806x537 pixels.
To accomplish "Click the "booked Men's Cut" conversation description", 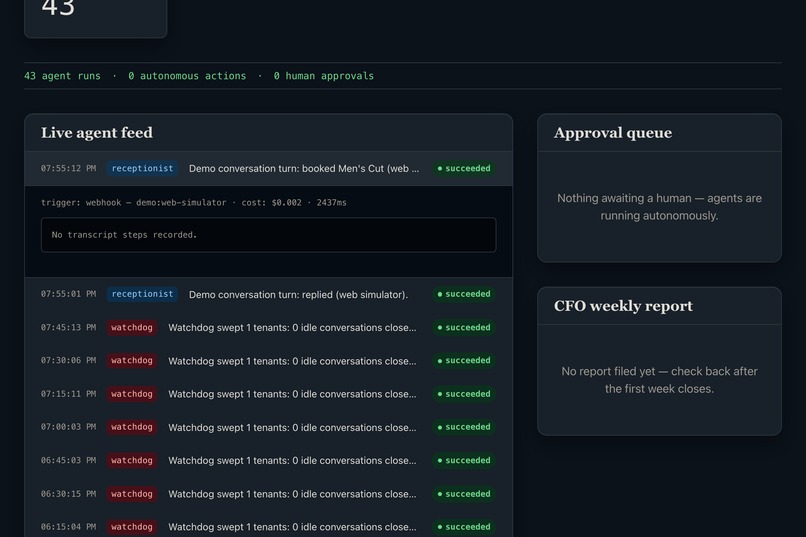I will click(x=304, y=169).
